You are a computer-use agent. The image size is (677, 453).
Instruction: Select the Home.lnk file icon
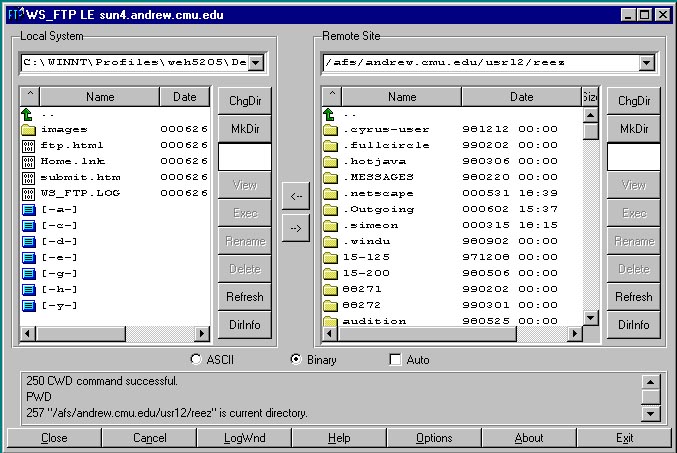pos(28,162)
